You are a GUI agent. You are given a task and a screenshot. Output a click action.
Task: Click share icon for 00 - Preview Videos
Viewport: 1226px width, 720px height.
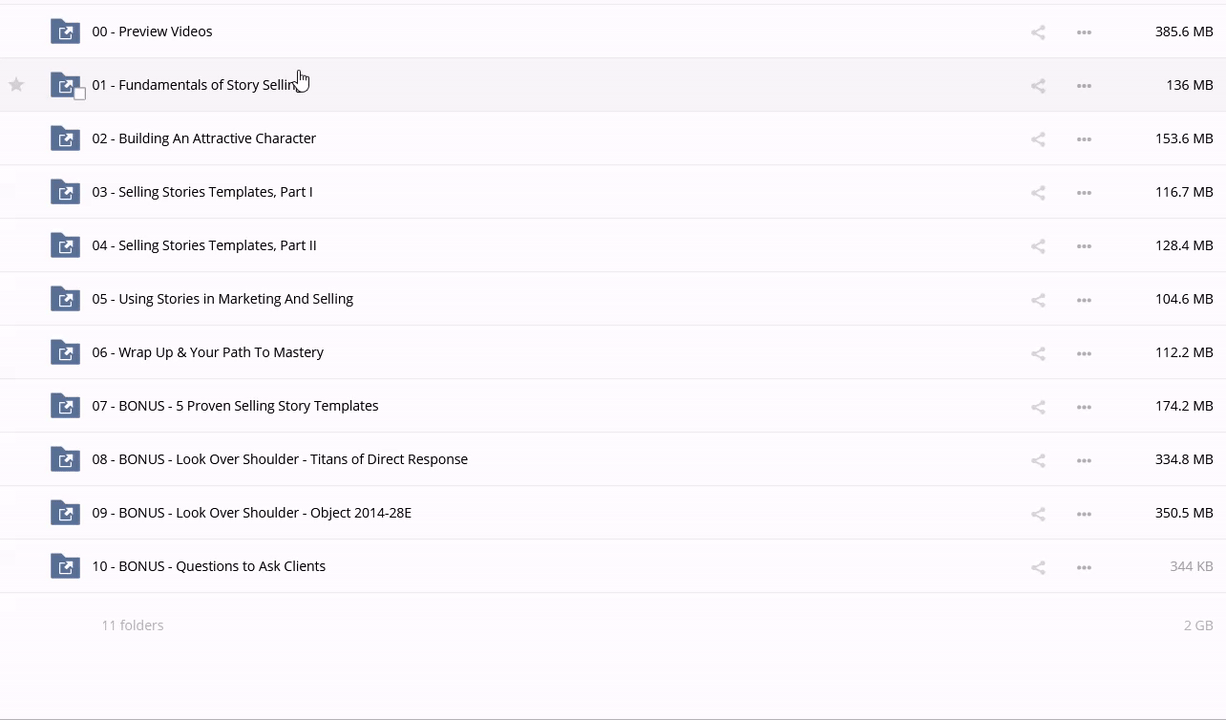(x=1038, y=32)
